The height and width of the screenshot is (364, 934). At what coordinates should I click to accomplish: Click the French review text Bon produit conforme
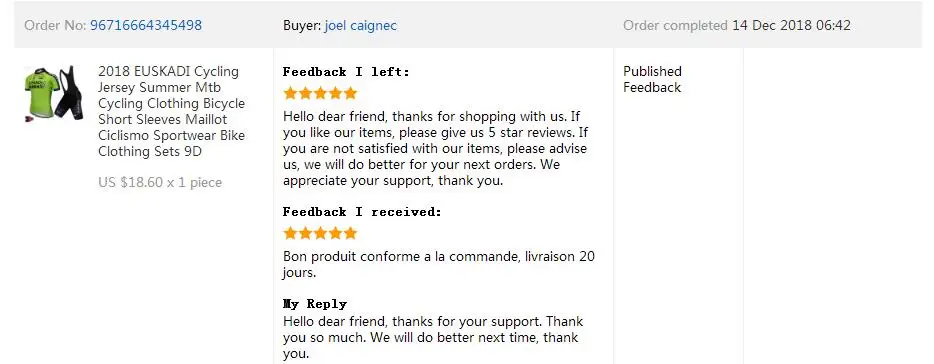click(x=439, y=265)
